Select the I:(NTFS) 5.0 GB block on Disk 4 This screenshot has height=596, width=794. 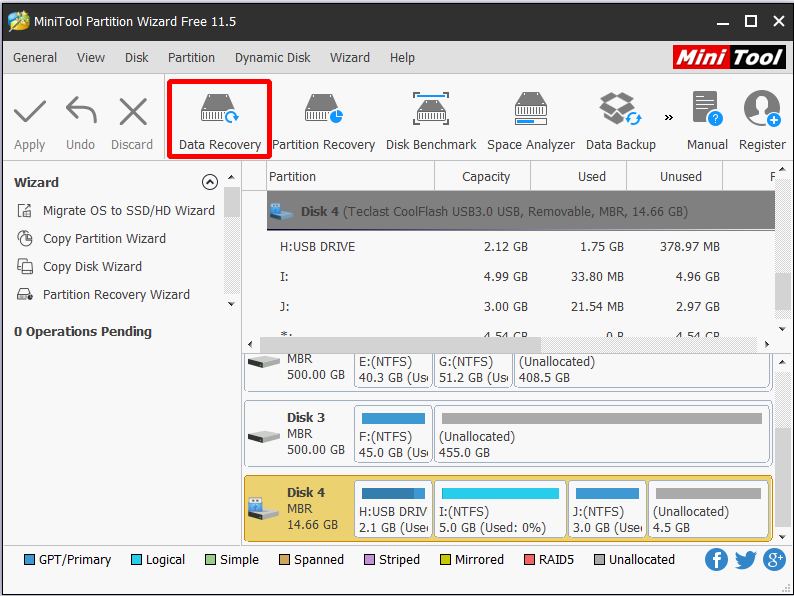(x=500, y=508)
